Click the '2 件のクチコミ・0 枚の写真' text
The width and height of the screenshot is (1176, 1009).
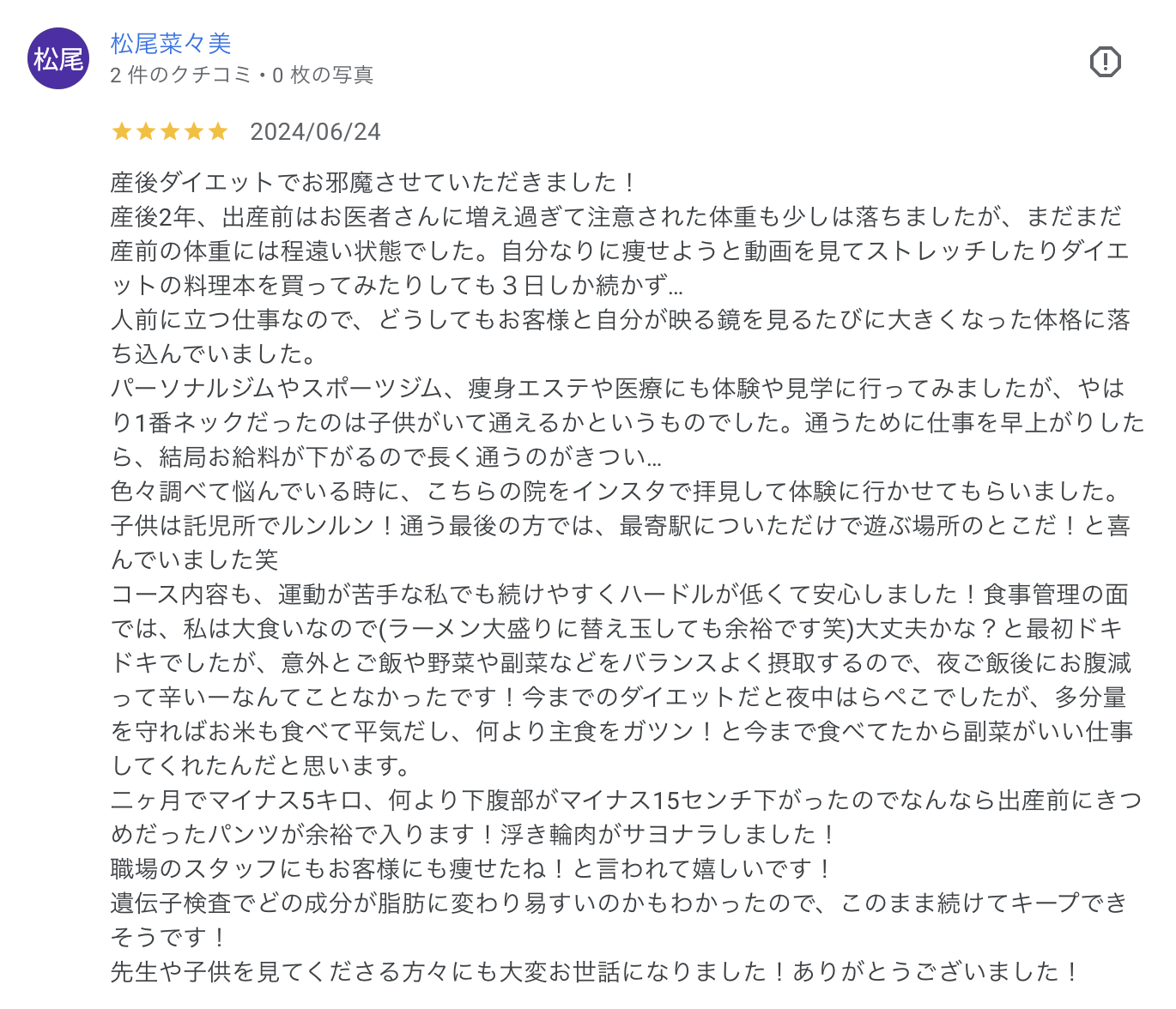click(x=241, y=76)
